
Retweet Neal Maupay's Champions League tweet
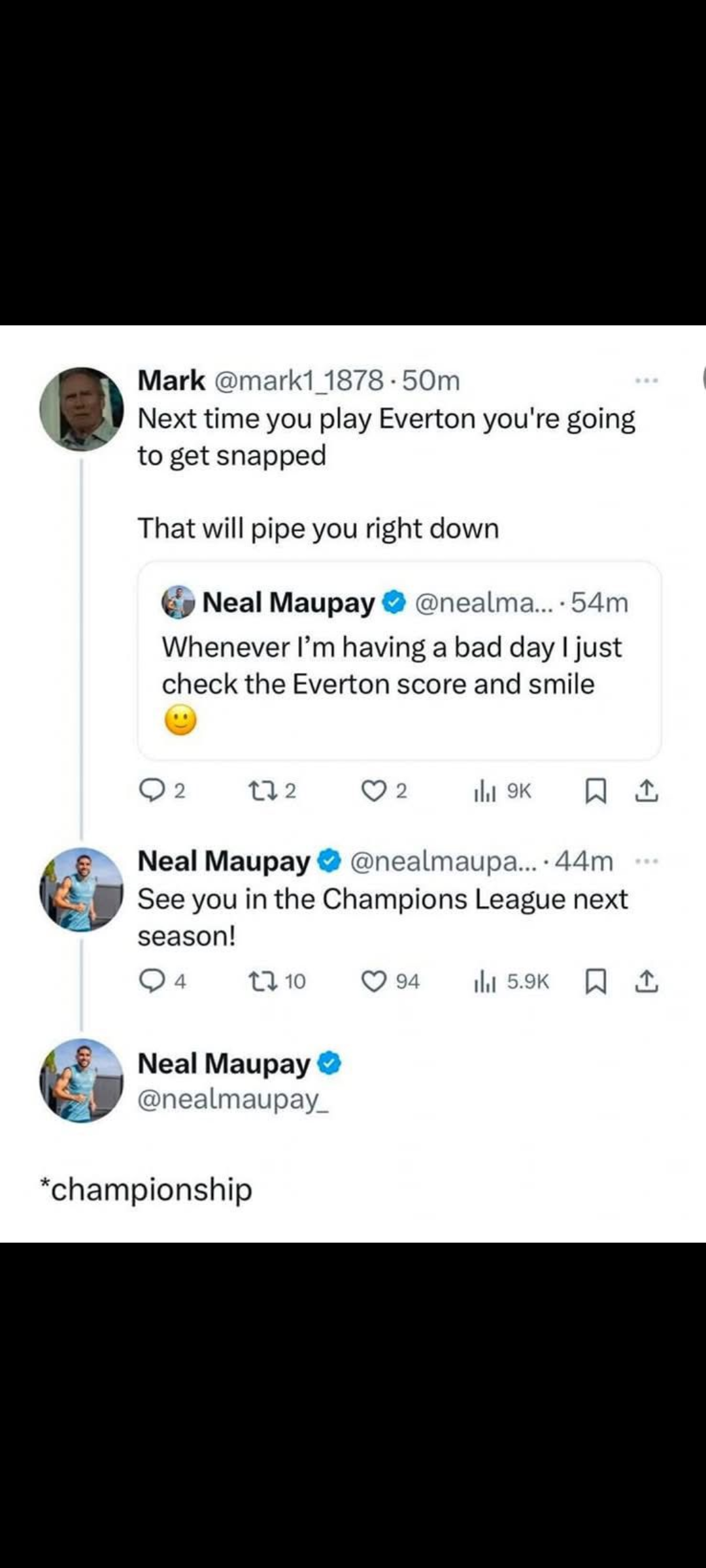[262, 981]
